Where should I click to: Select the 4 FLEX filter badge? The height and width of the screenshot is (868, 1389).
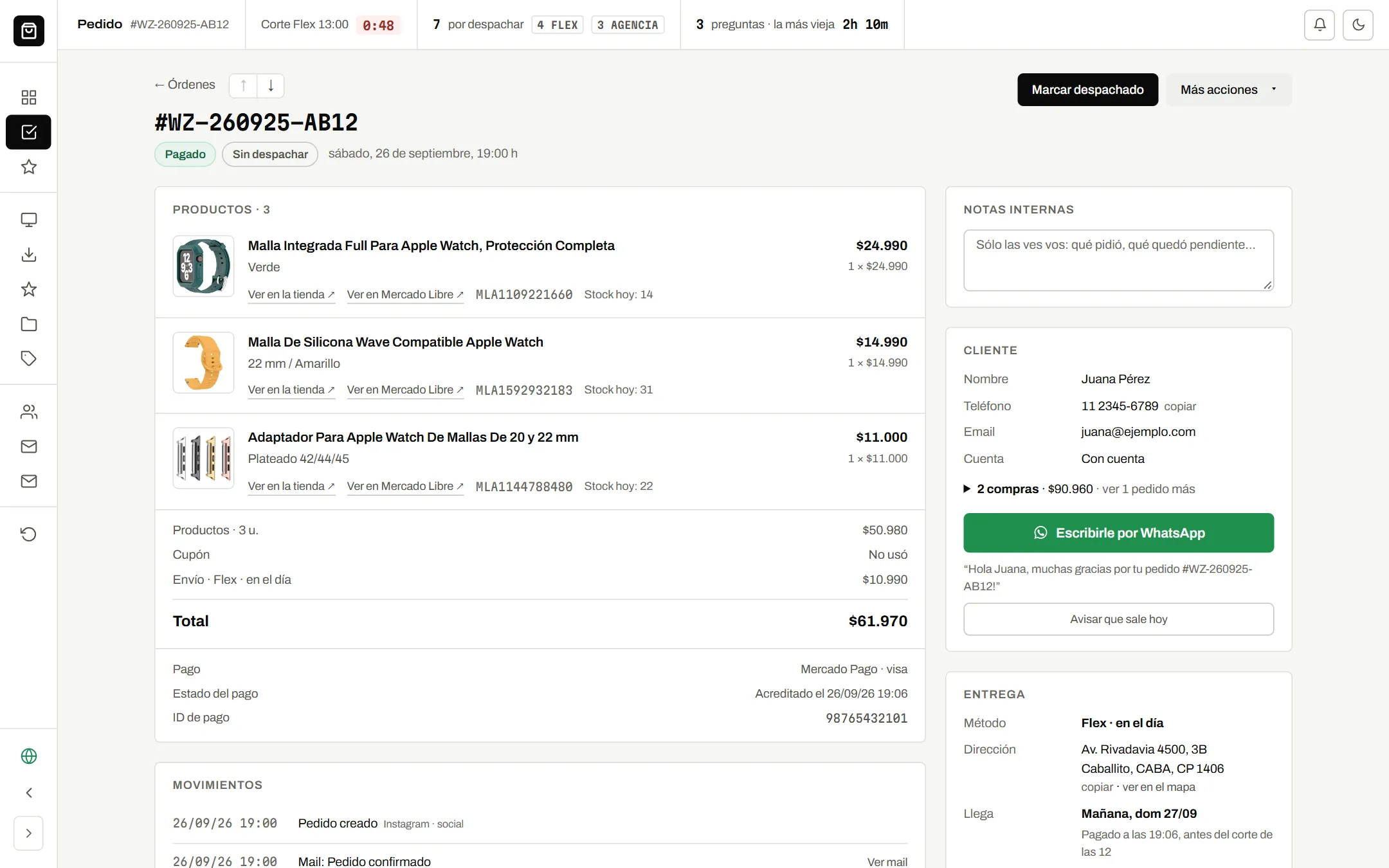(x=558, y=25)
